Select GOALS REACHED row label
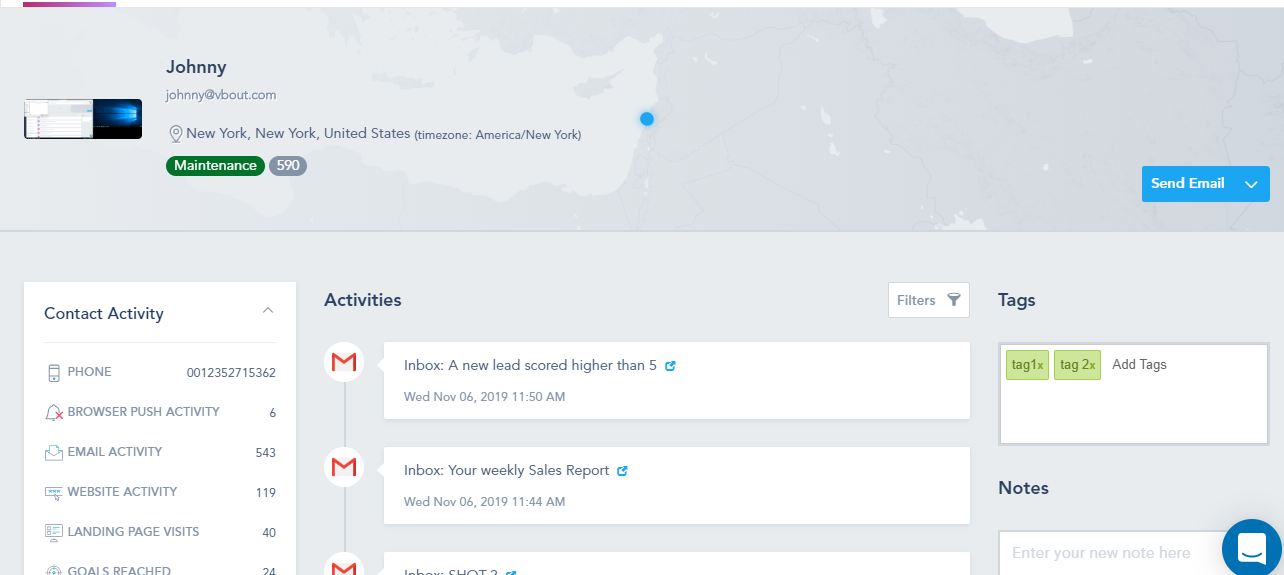1284x575 pixels. point(119,571)
